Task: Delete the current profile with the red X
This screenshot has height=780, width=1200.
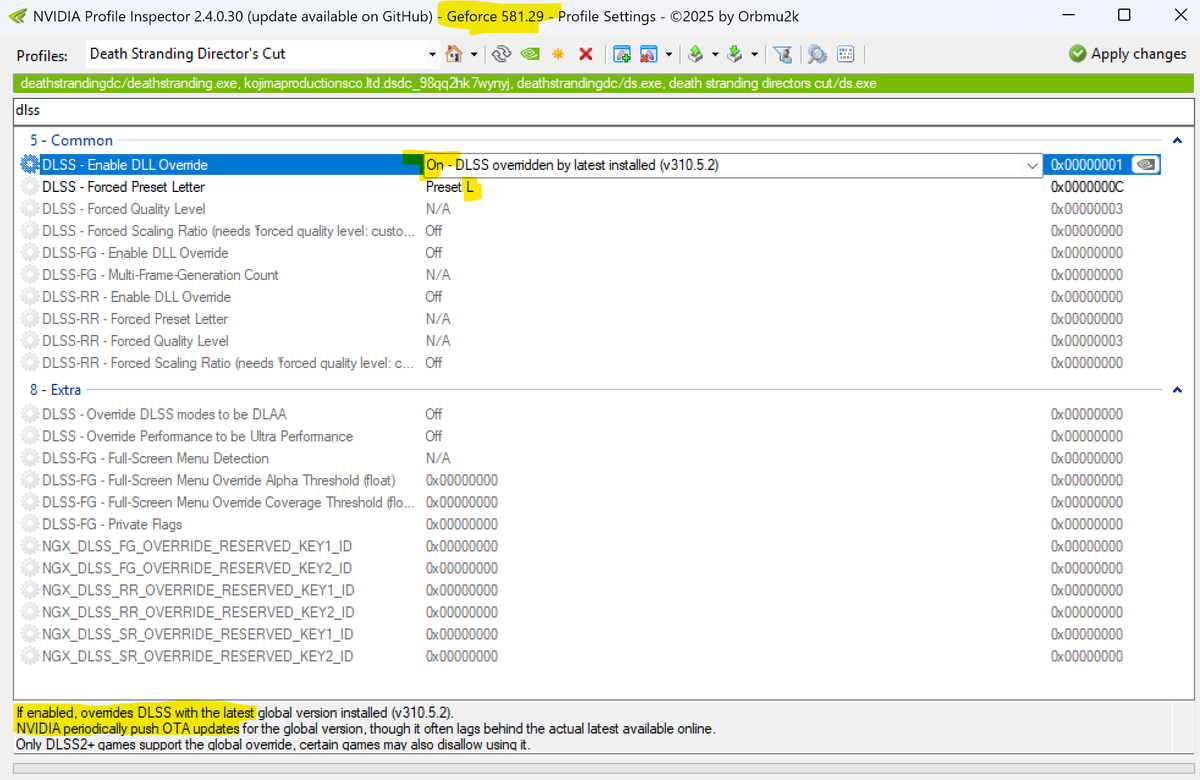Action: [x=586, y=54]
